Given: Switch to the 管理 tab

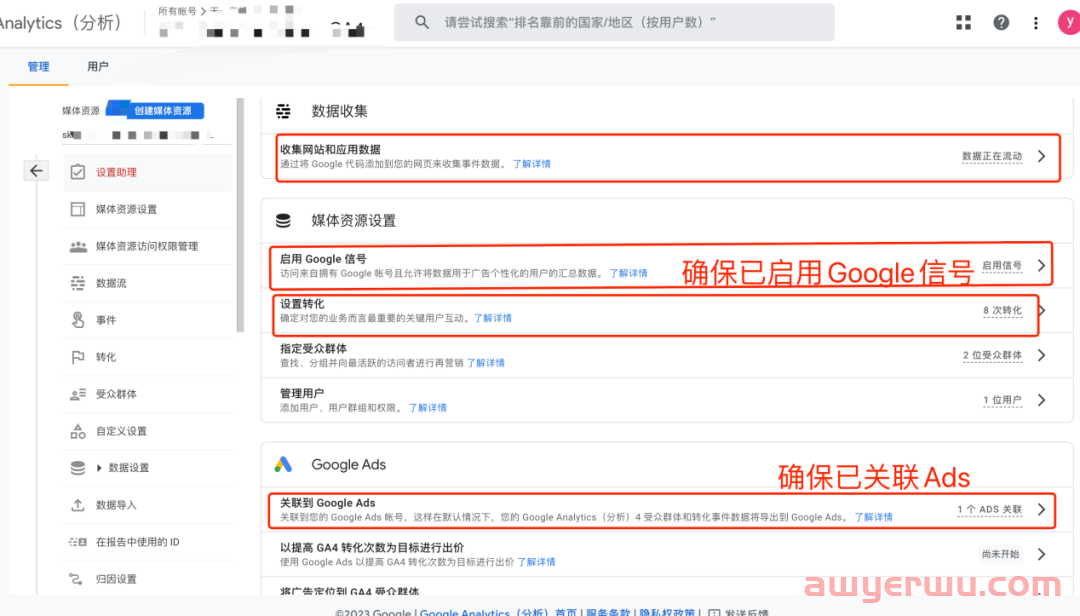Looking at the screenshot, I should pos(38,67).
